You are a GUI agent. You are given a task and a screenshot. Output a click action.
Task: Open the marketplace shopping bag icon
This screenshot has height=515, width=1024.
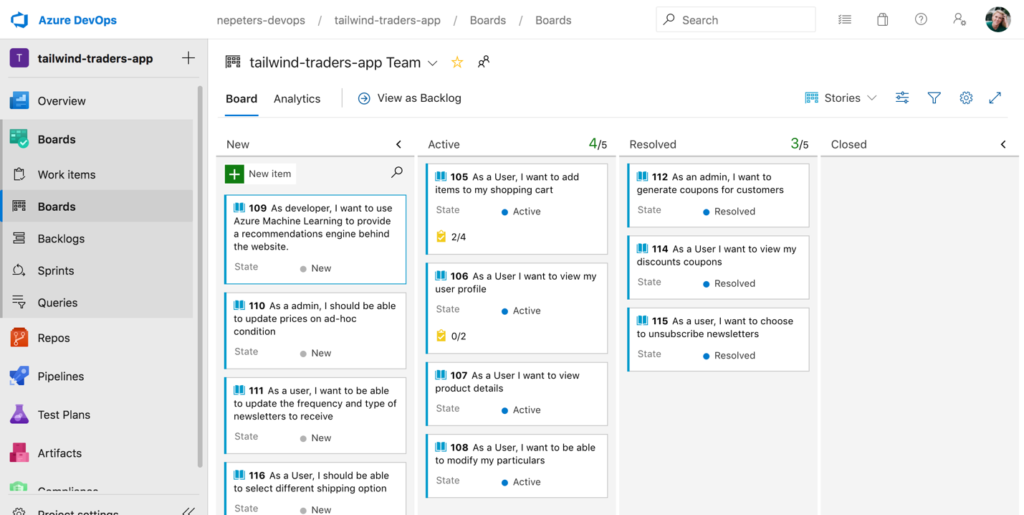[882, 20]
